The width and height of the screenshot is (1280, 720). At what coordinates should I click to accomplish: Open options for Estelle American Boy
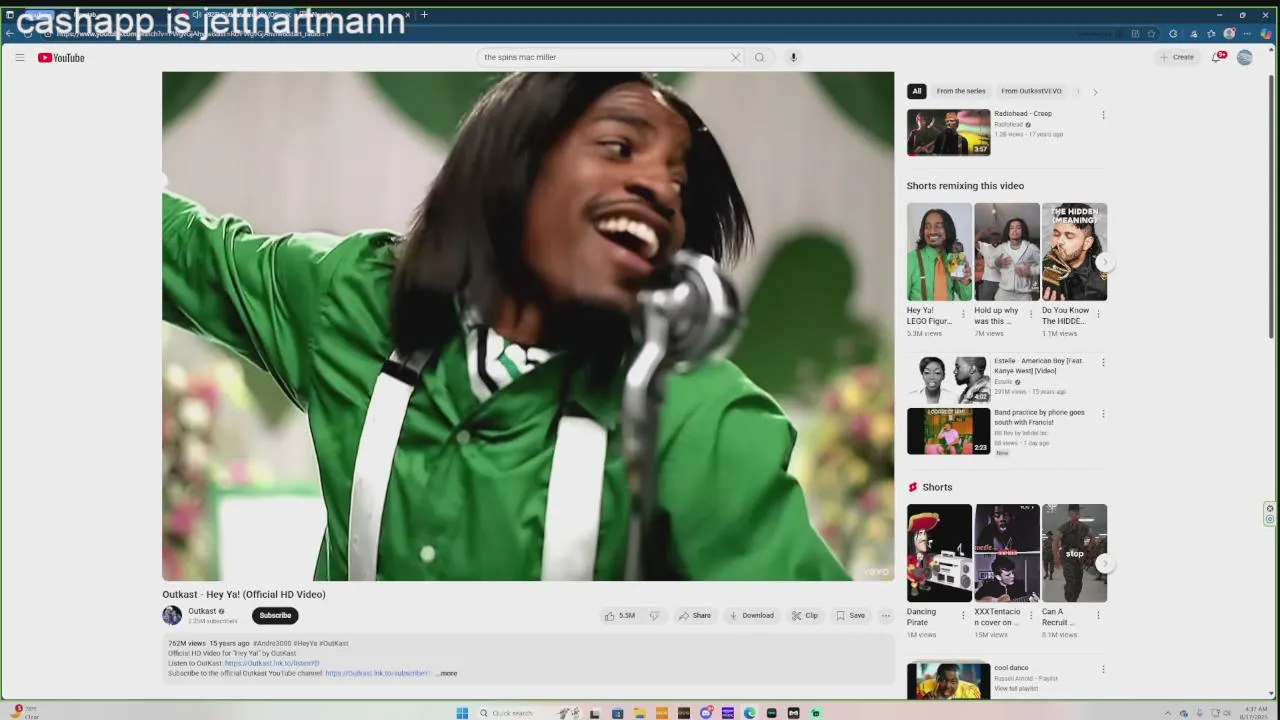[x=1103, y=362]
